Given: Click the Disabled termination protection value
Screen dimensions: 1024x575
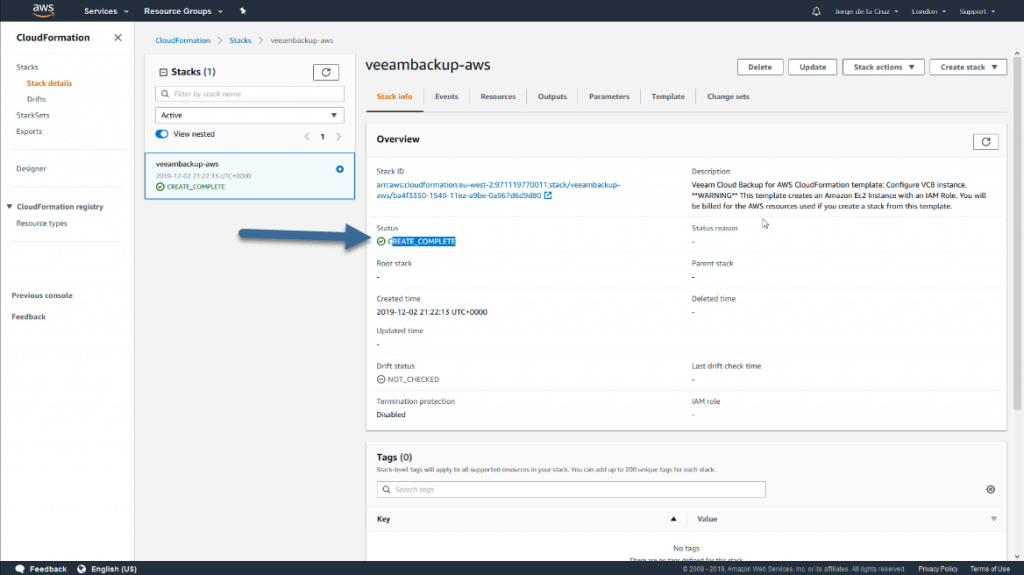Looking at the screenshot, I should click(x=391, y=415).
